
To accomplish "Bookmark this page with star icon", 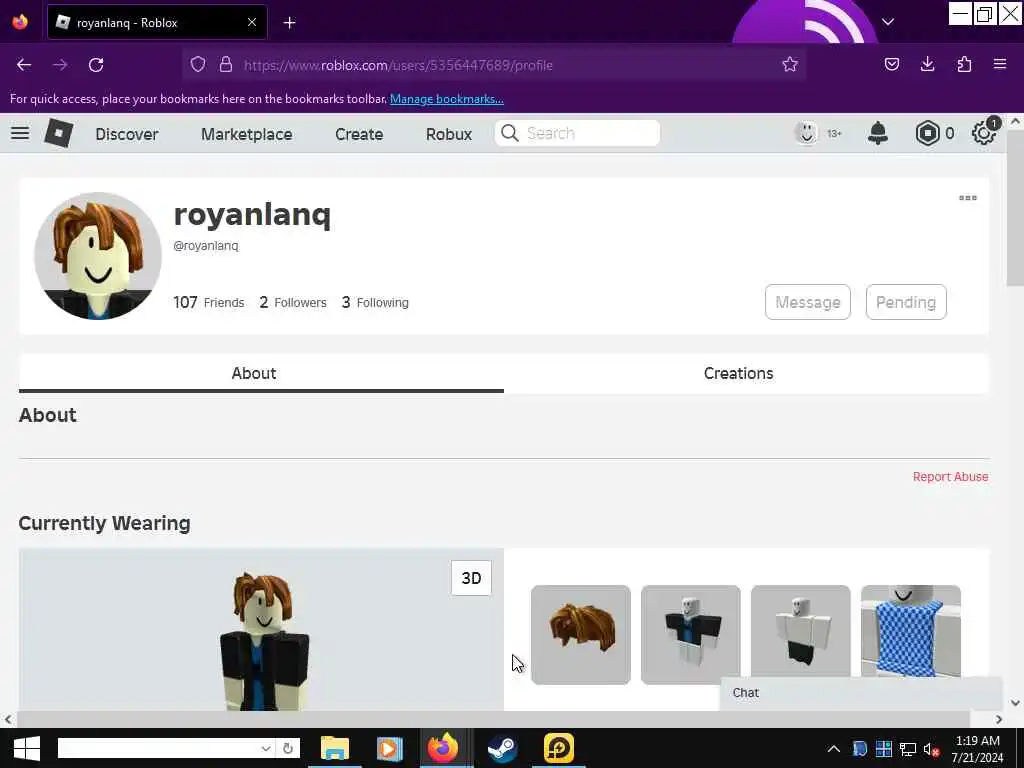I will (x=790, y=65).
